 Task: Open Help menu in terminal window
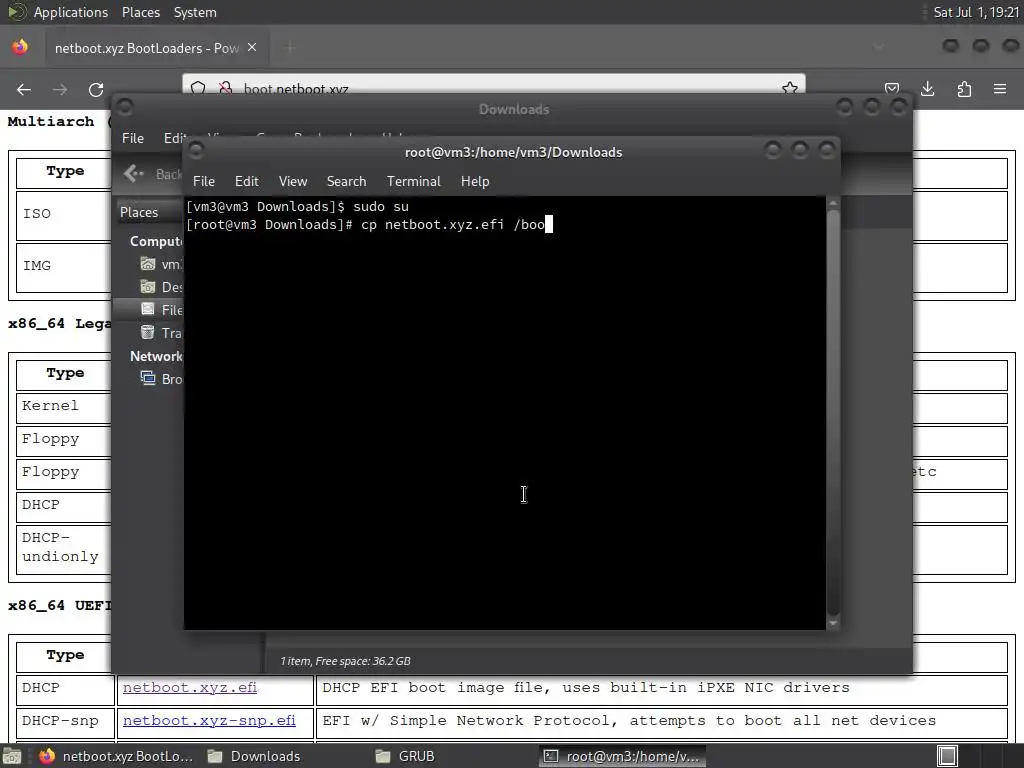pos(475,182)
